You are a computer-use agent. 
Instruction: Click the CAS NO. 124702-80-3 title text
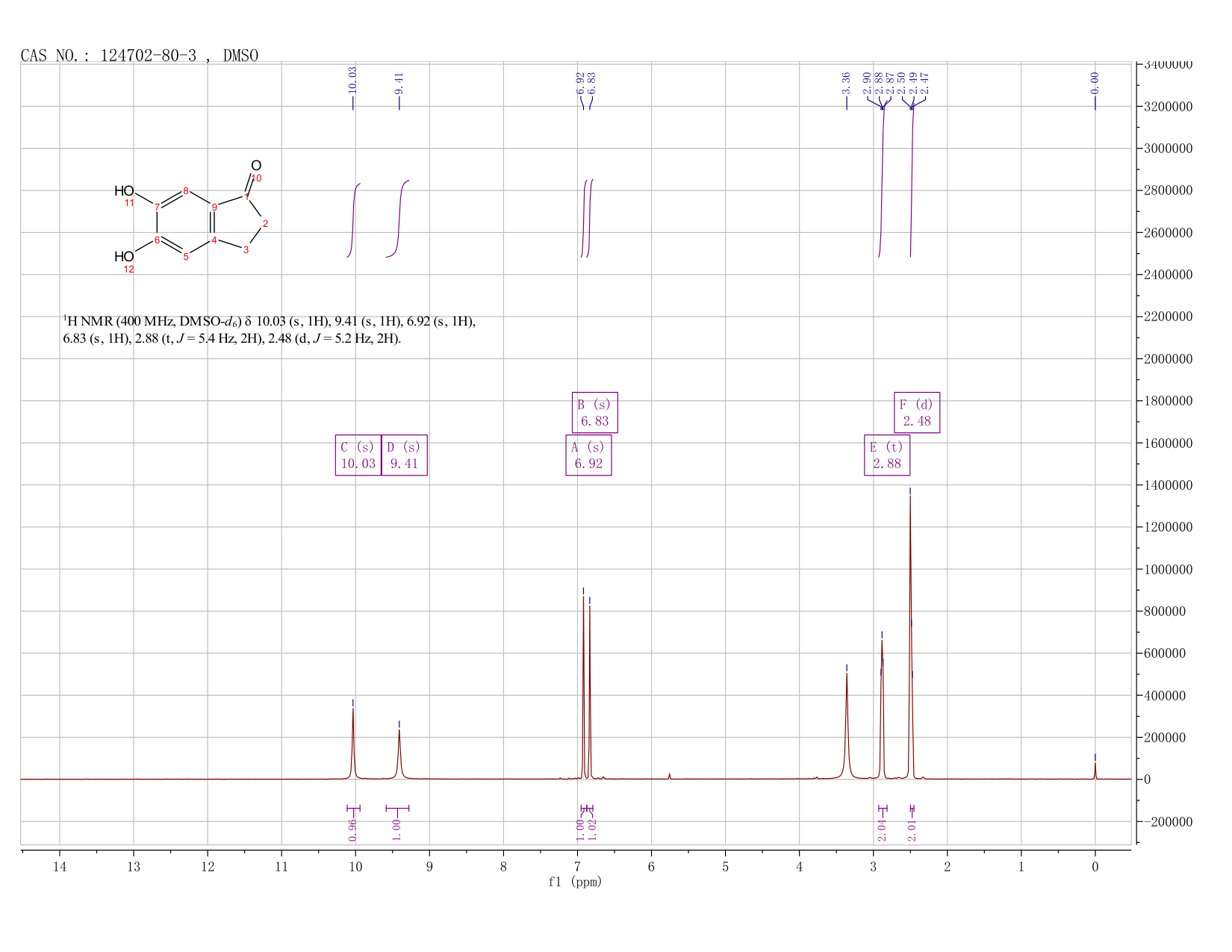tap(139, 55)
